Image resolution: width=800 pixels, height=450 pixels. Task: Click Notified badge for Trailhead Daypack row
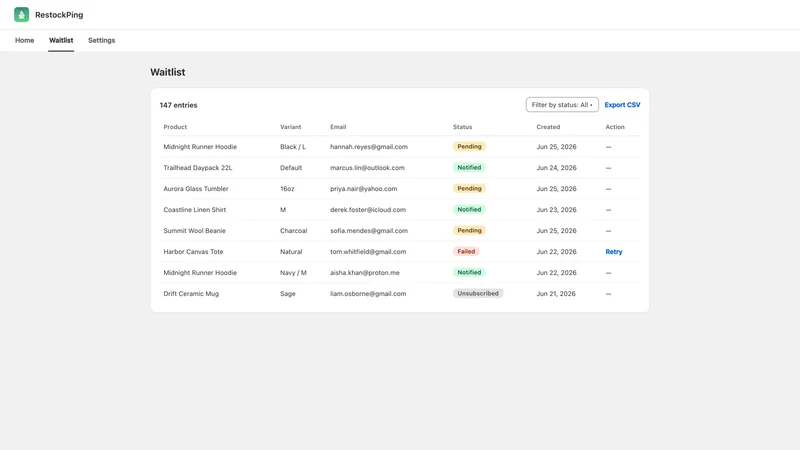469,167
